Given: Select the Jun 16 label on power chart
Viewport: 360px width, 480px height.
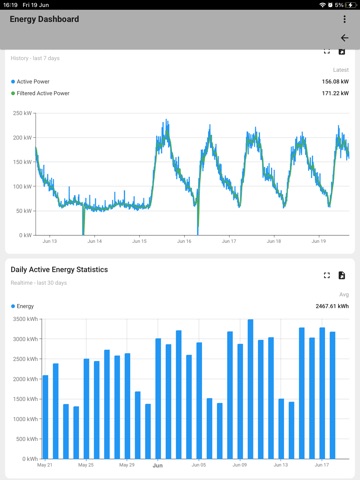Looking at the screenshot, I should (184, 241).
